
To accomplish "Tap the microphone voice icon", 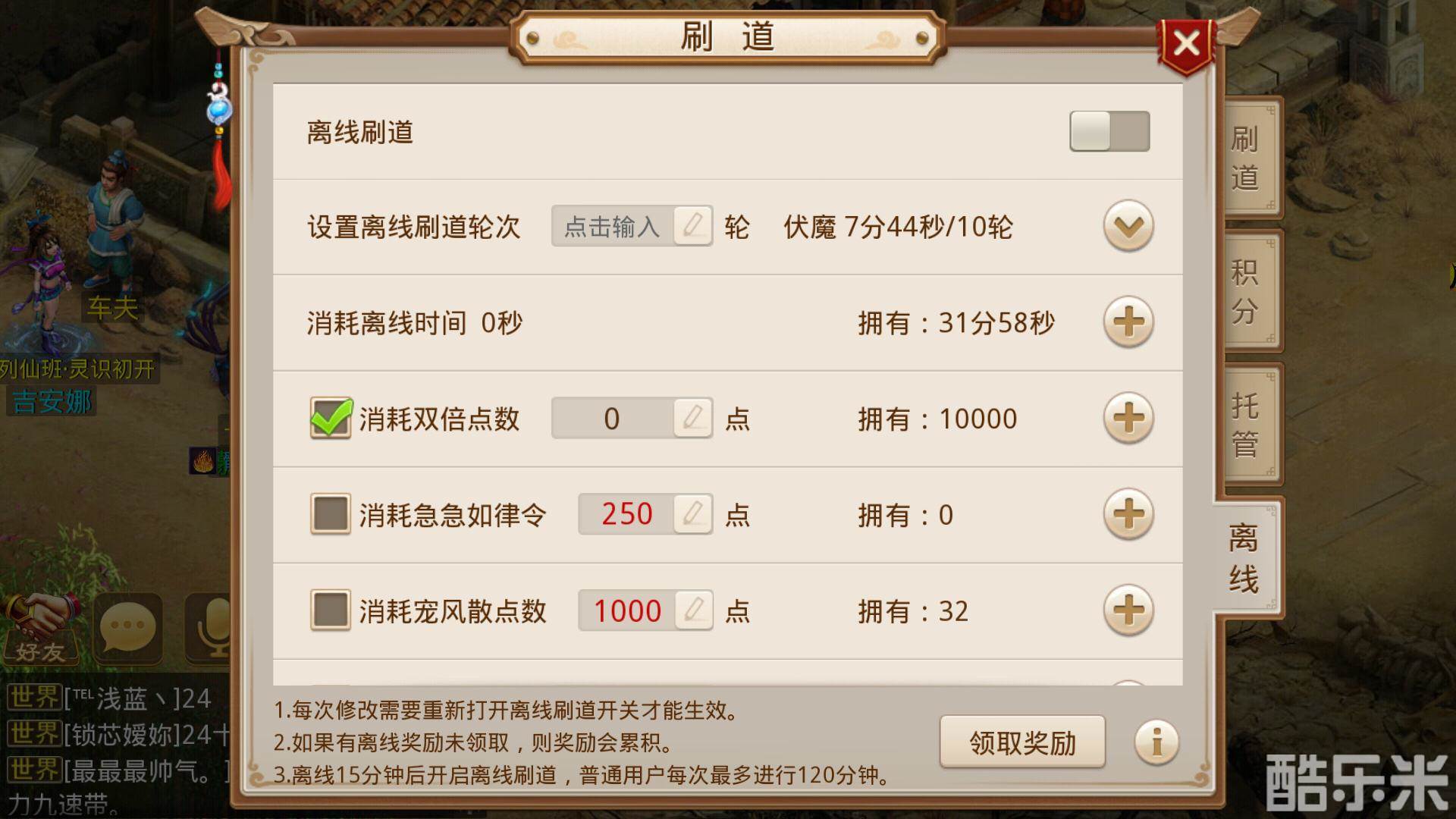I will [x=211, y=628].
